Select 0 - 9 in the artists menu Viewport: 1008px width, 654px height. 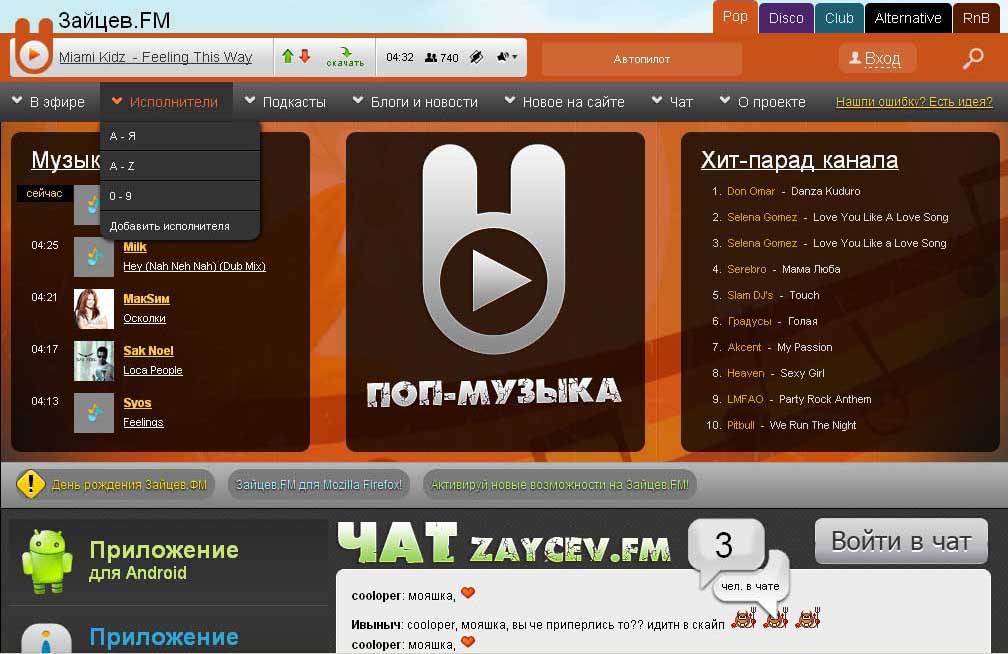coord(180,196)
